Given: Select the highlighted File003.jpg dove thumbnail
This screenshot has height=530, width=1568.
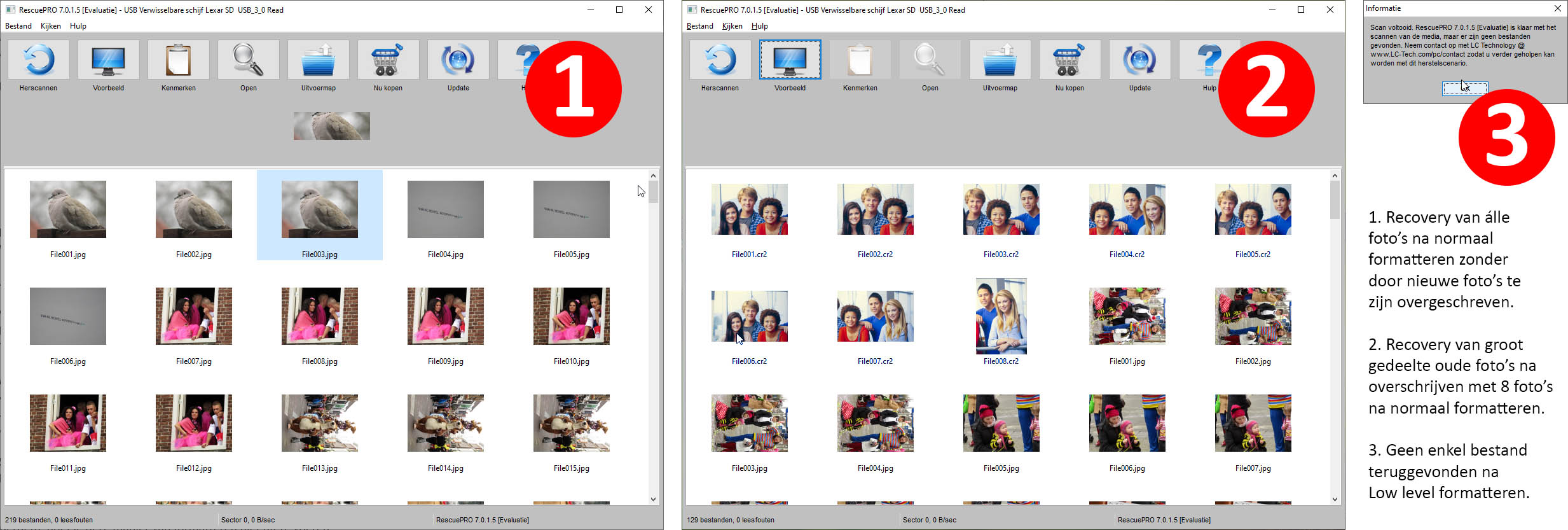Looking at the screenshot, I should pyautogui.click(x=320, y=209).
